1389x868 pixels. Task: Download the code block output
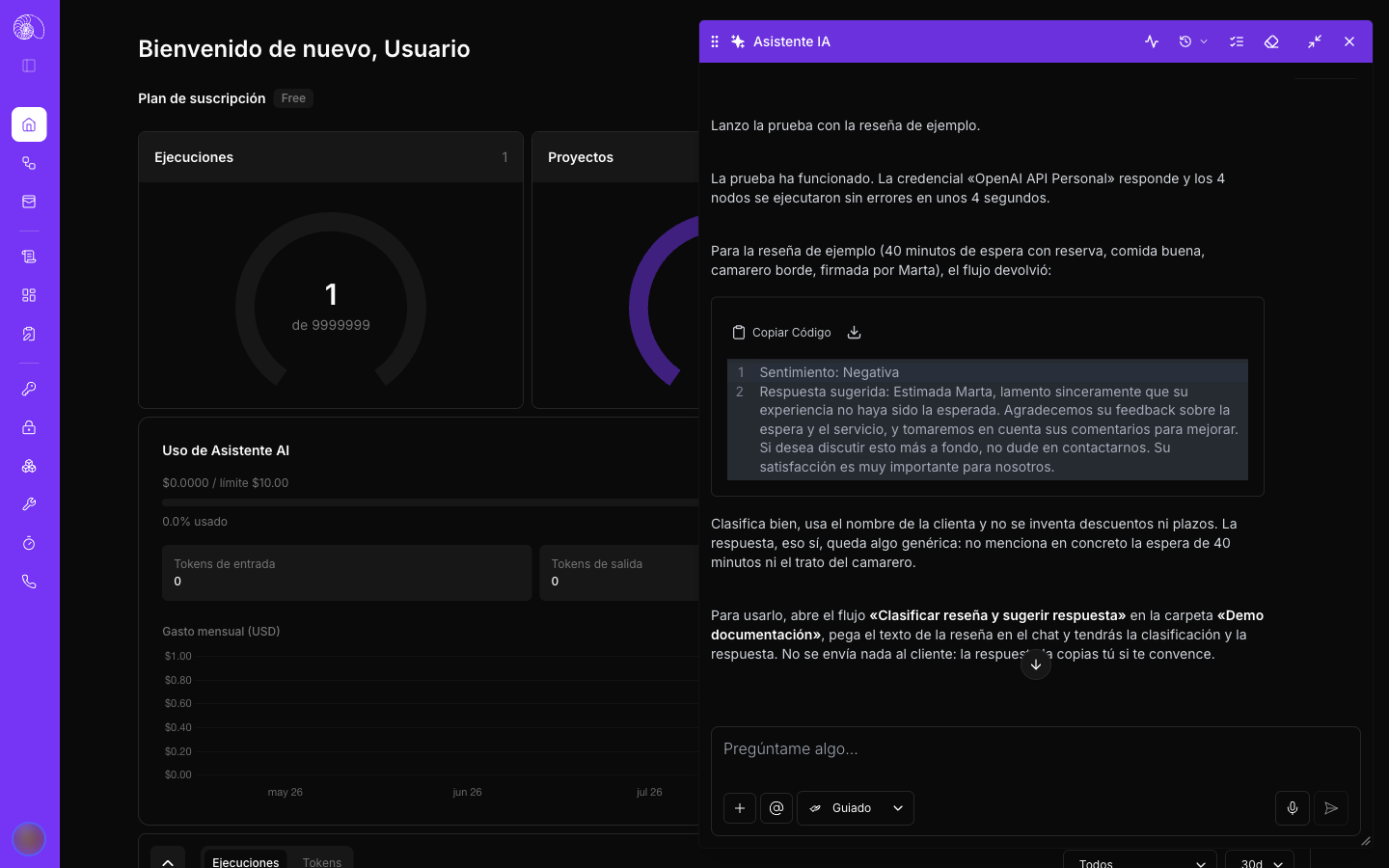(x=854, y=333)
